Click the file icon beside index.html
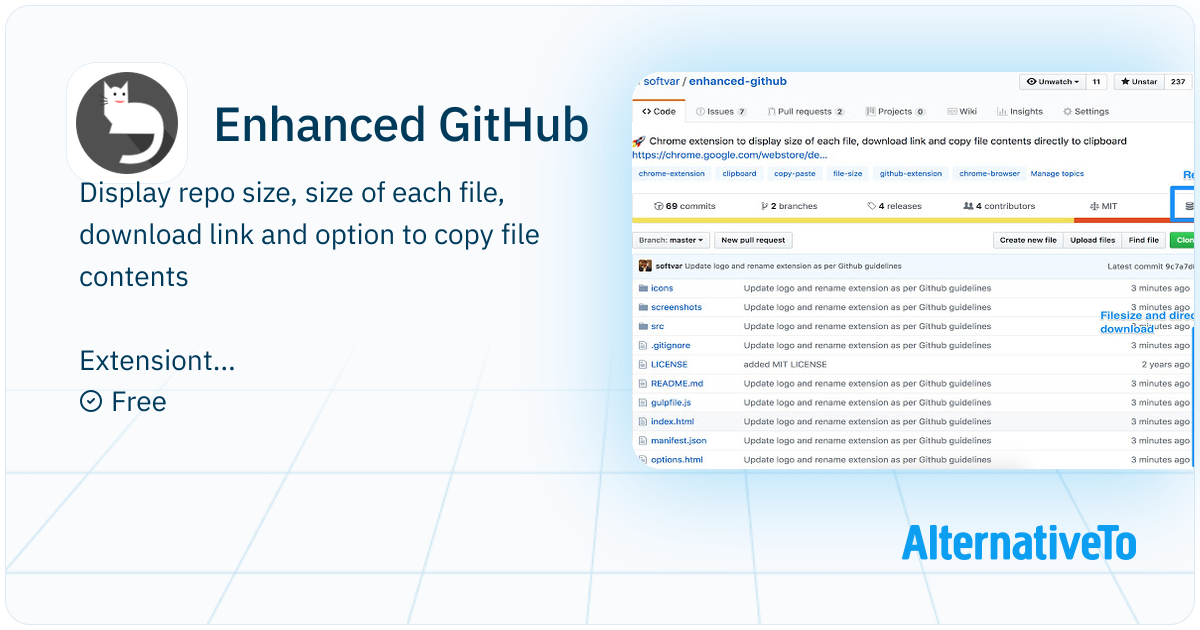 [643, 421]
